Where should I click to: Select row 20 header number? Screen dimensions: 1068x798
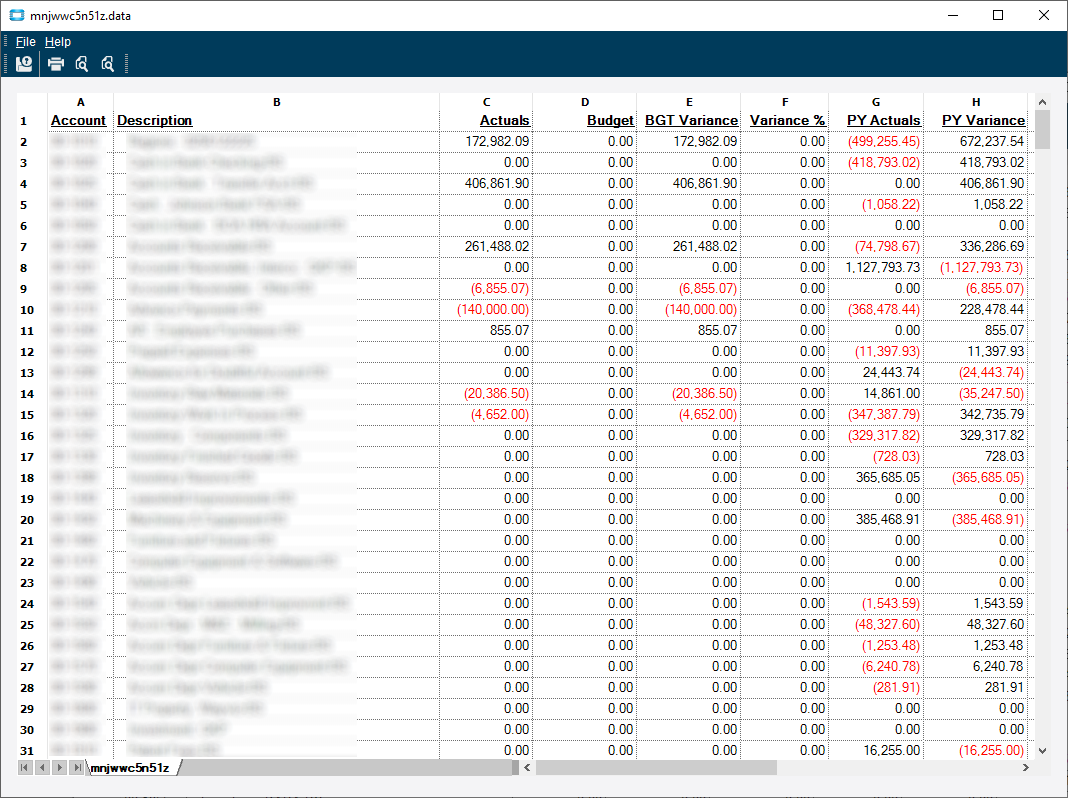(x=27, y=520)
